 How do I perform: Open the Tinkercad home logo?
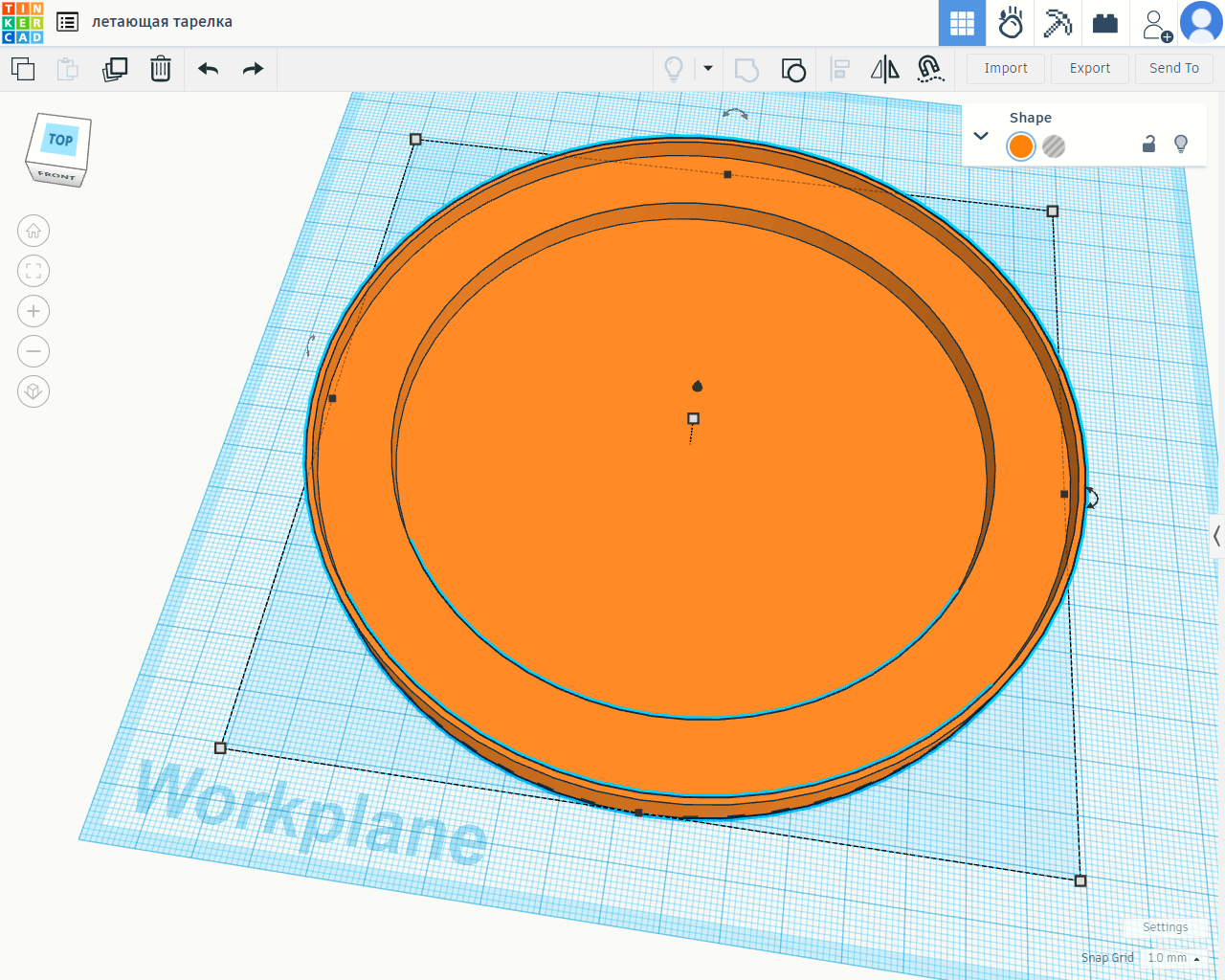(x=23, y=23)
